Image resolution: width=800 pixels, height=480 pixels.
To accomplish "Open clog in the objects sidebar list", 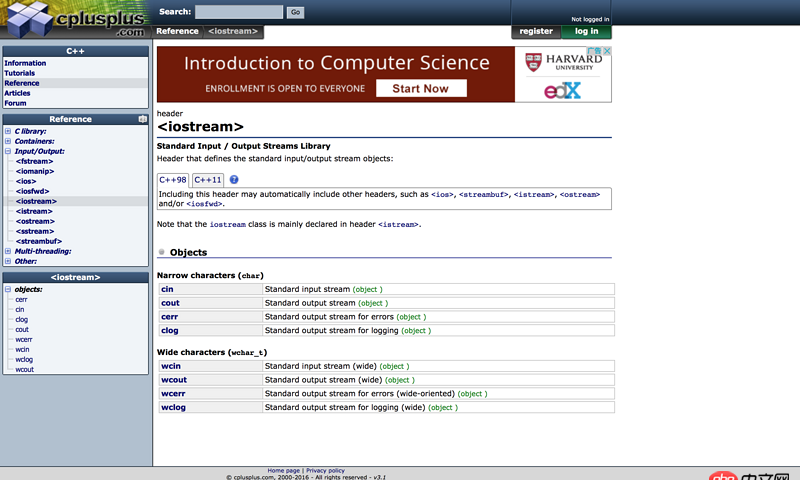I will point(21,319).
